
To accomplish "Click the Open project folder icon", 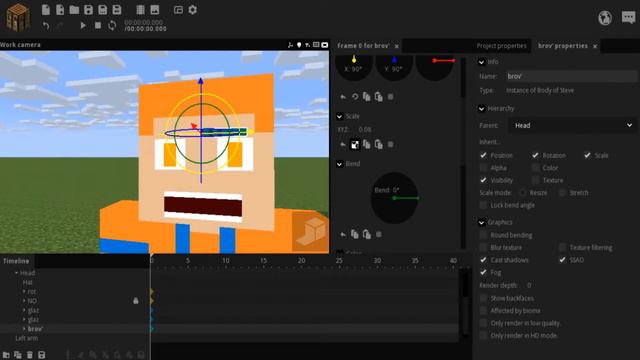I will (x=74, y=9).
